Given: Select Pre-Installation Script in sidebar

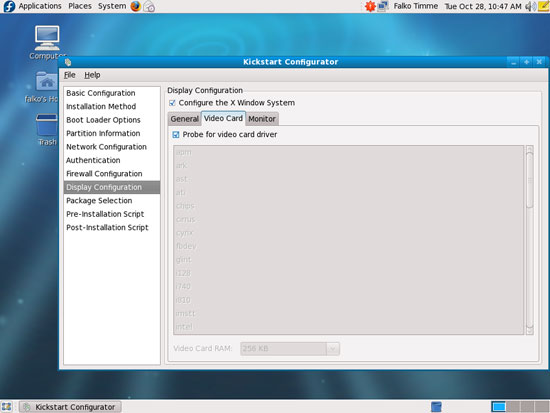Looking at the screenshot, I should pos(112,214).
